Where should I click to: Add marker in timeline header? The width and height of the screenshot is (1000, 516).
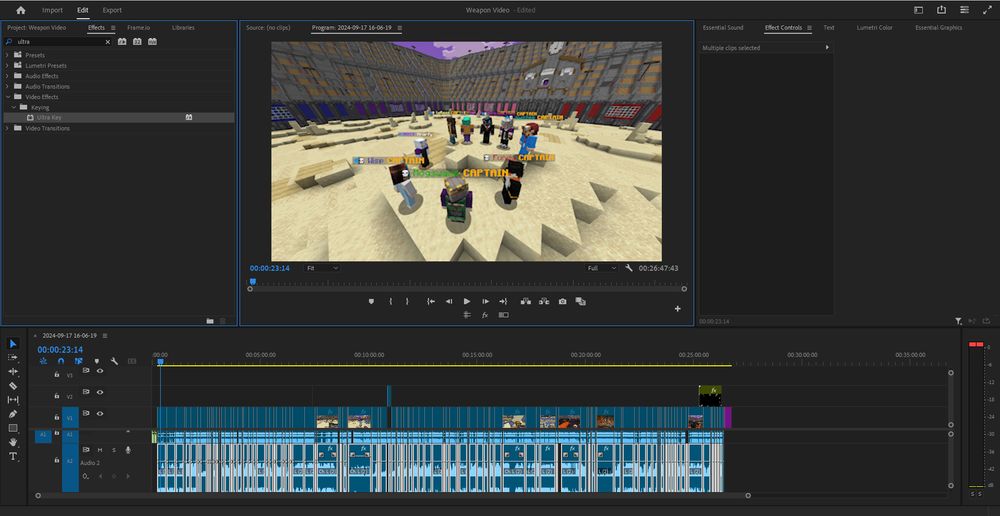coord(96,361)
